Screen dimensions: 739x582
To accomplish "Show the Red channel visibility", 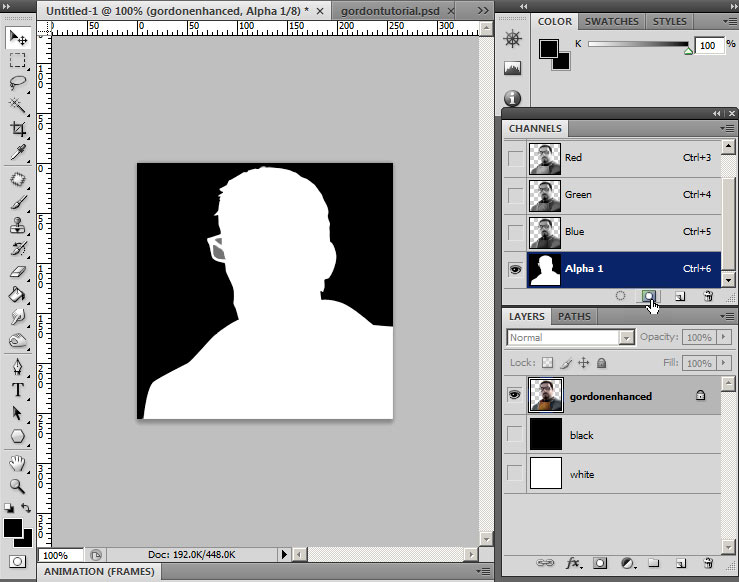I will 515,158.
